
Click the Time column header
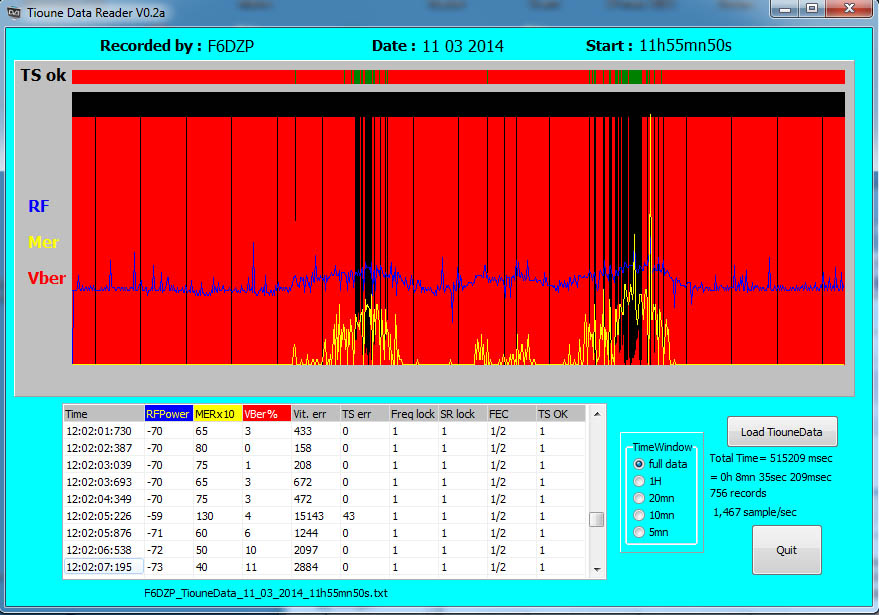104,414
